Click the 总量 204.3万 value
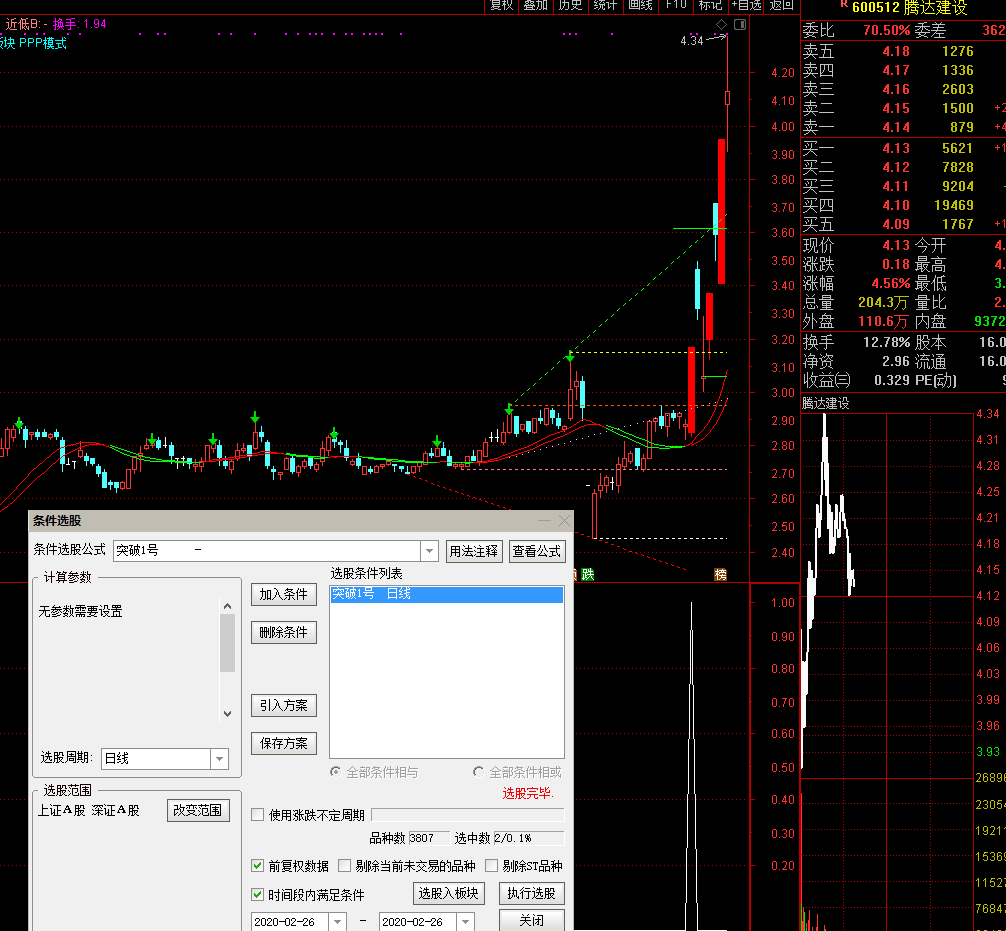Image resolution: width=1006 pixels, height=931 pixels. pos(883,302)
